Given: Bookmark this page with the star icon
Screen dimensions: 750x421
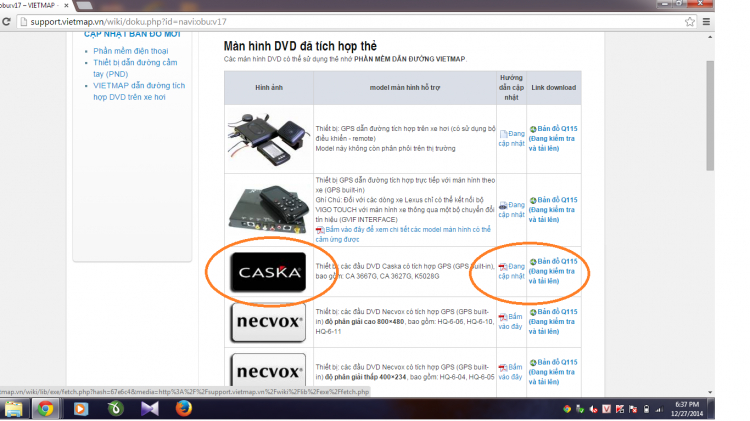Looking at the screenshot, I should point(689,22).
